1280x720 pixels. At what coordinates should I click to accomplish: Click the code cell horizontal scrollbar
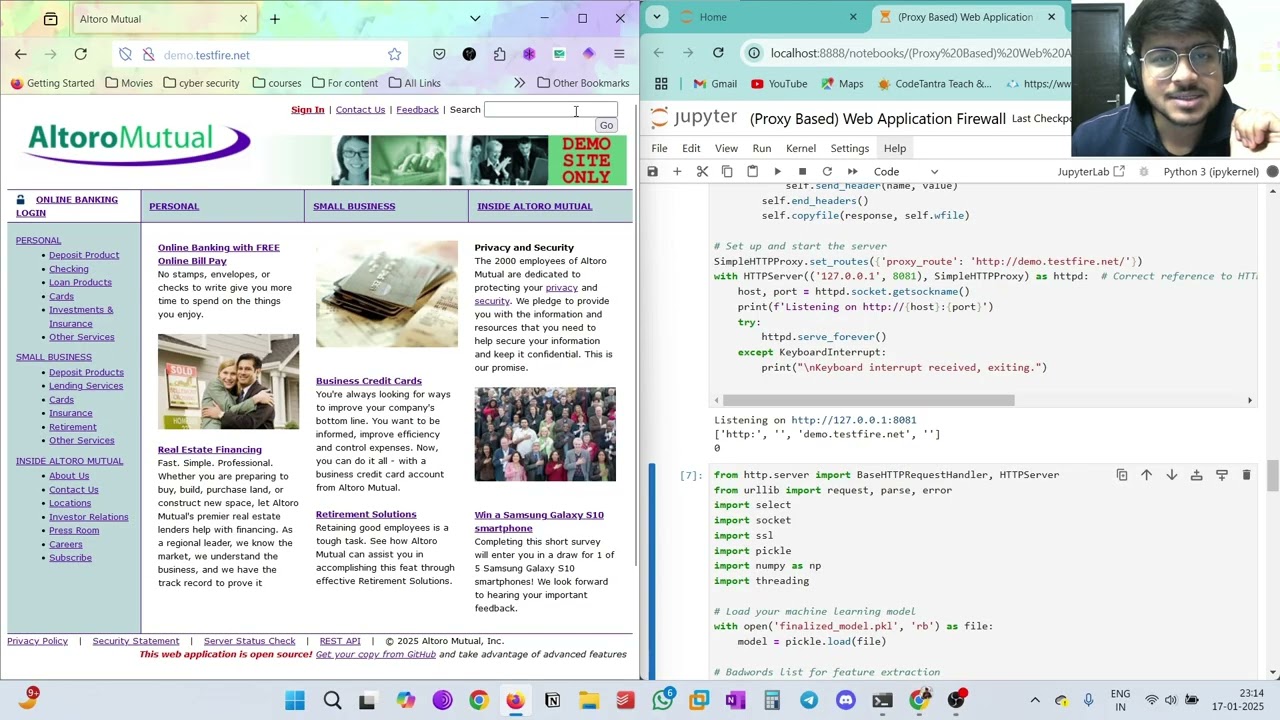click(x=868, y=400)
